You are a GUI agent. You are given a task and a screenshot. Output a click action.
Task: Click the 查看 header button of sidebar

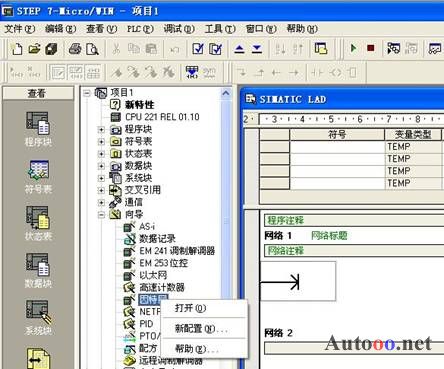pyautogui.click(x=38, y=93)
